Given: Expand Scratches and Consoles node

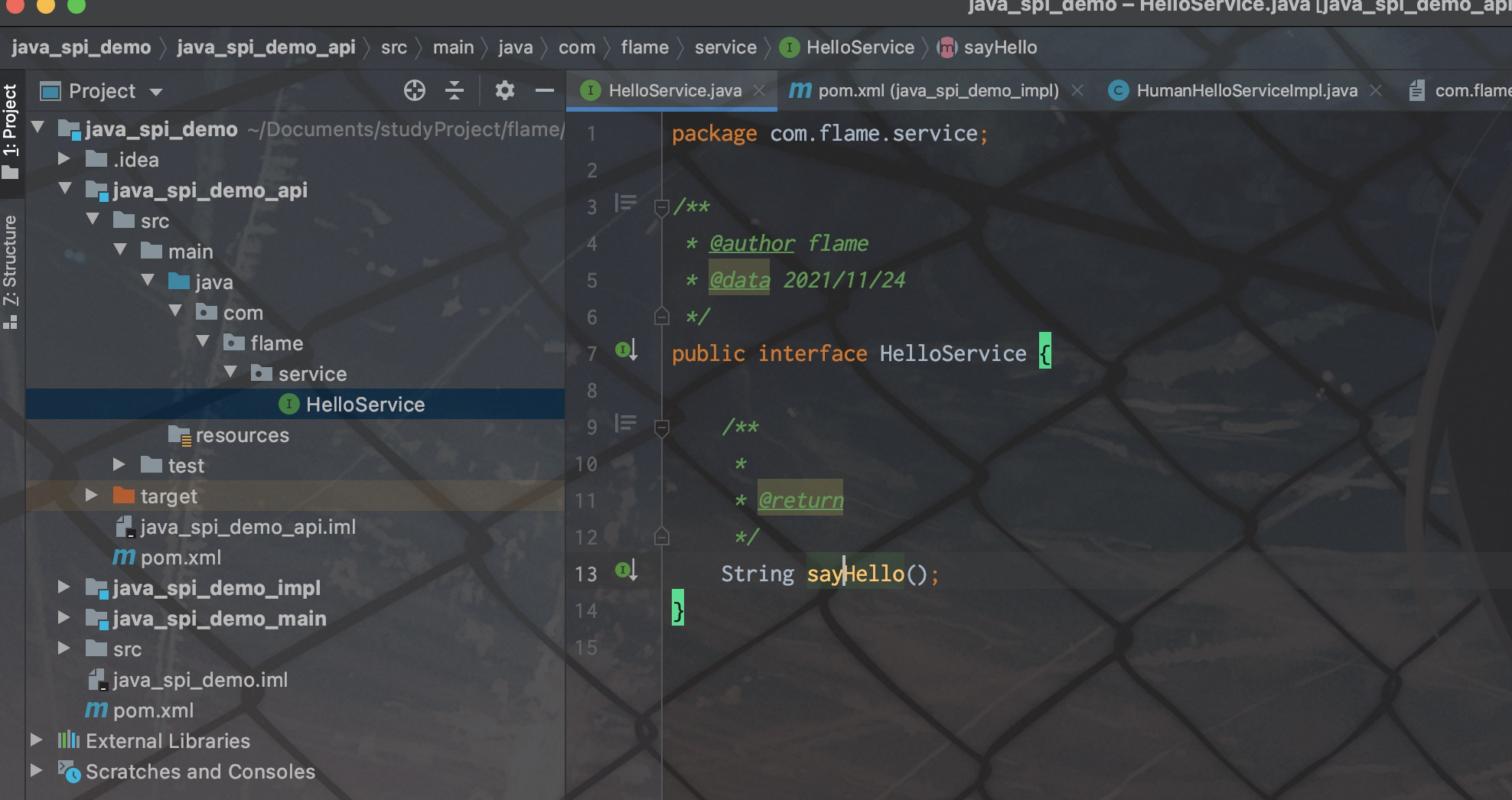Looking at the screenshot, I should (x=36, y=771).
